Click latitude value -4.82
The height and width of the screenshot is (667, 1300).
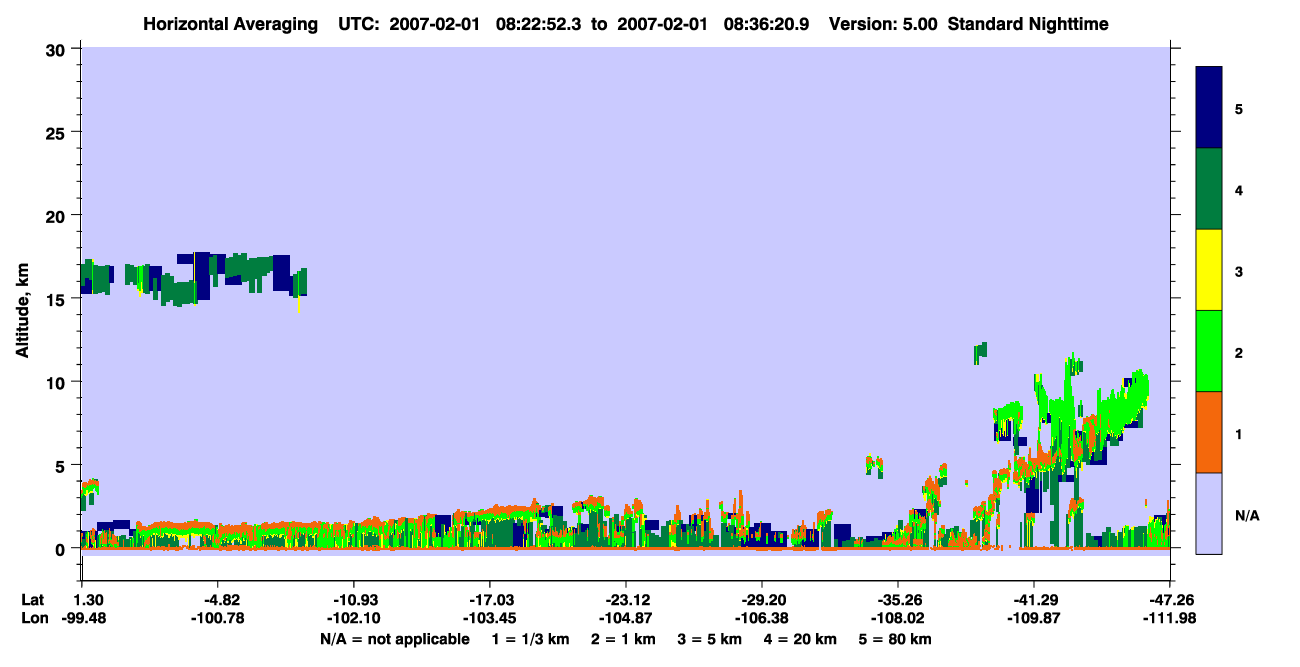click(x=217, y=600)
